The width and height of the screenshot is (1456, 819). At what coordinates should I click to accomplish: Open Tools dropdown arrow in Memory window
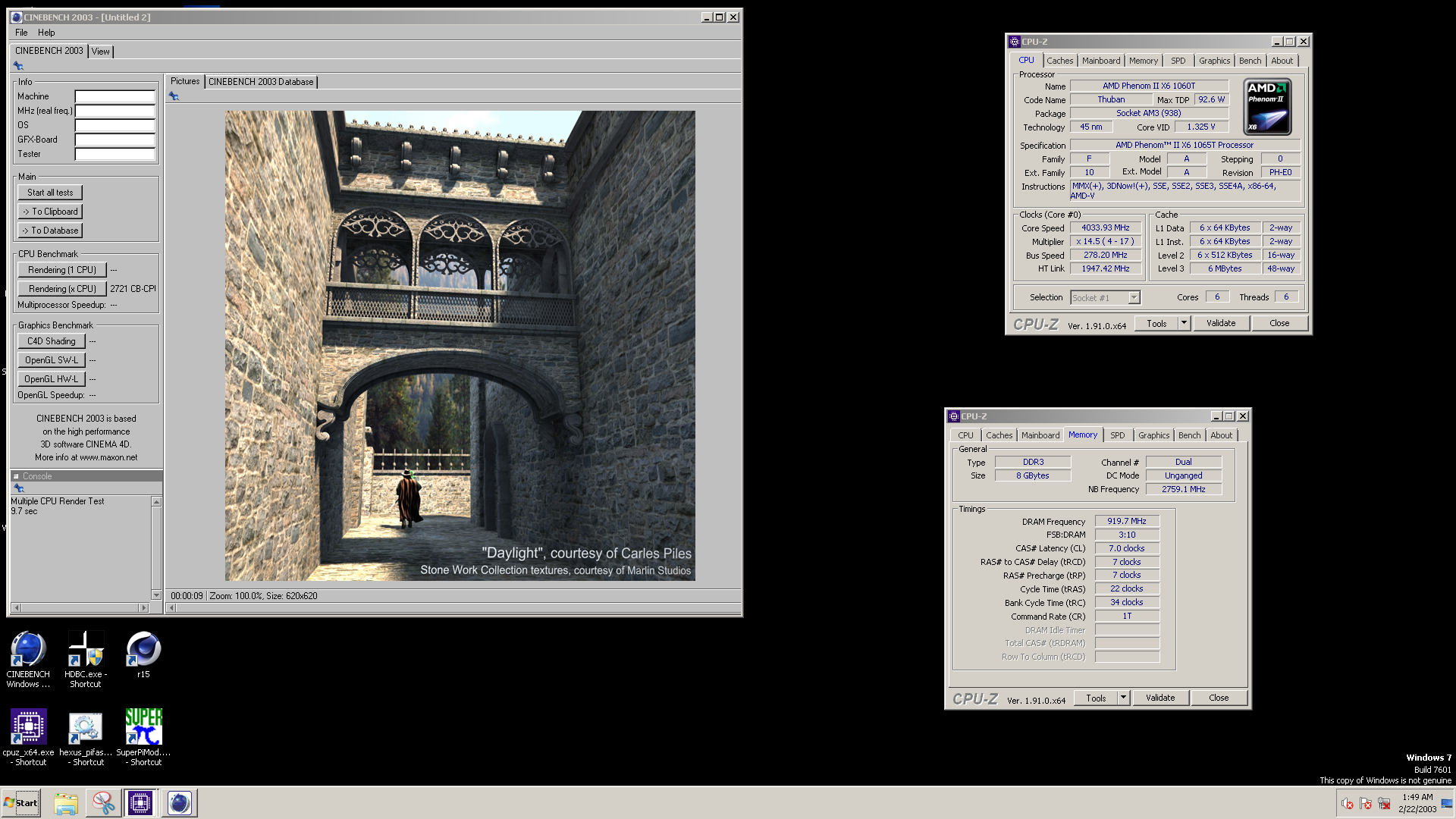tap(1123, 698)
